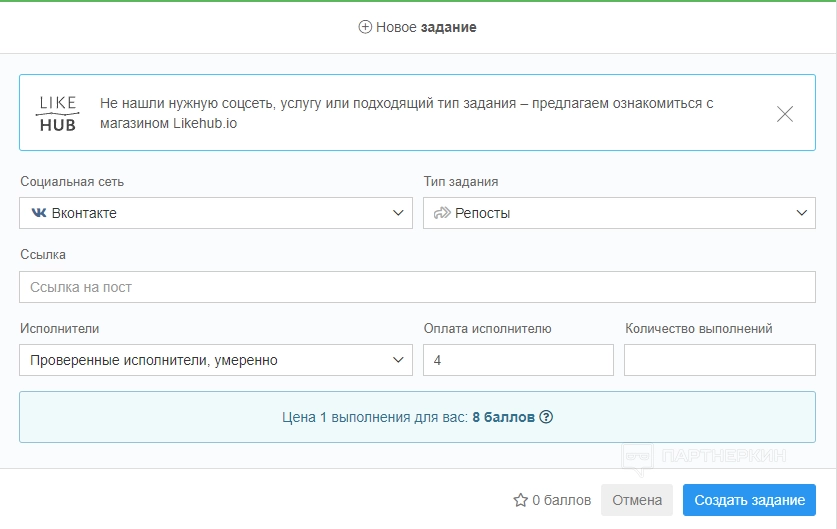Click the LikeHub logo in the banner
Viewport: 837px width, 529px height.
(58, 113)
